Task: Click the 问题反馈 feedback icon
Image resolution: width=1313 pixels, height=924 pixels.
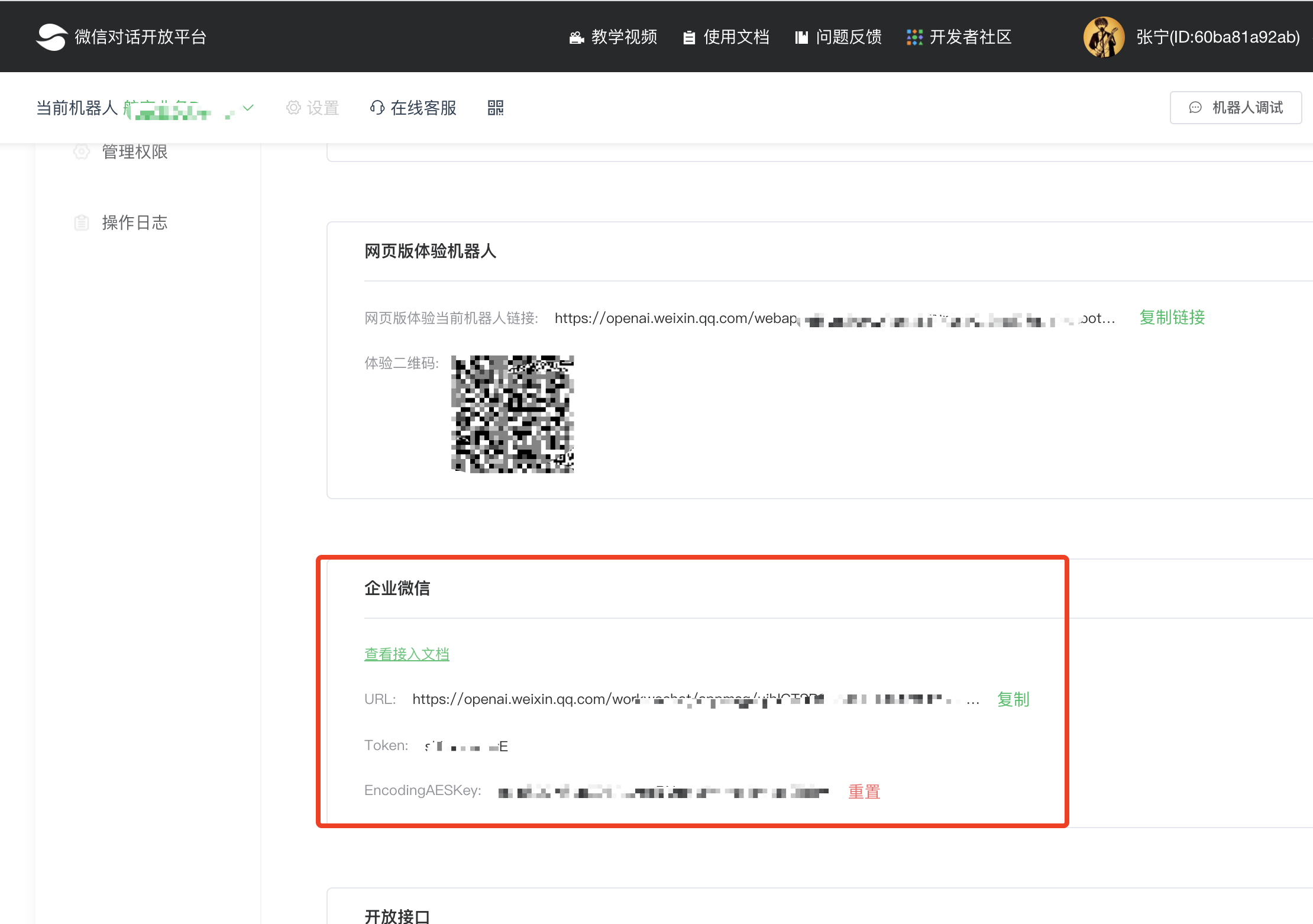Action: click(x=801, y=38)
